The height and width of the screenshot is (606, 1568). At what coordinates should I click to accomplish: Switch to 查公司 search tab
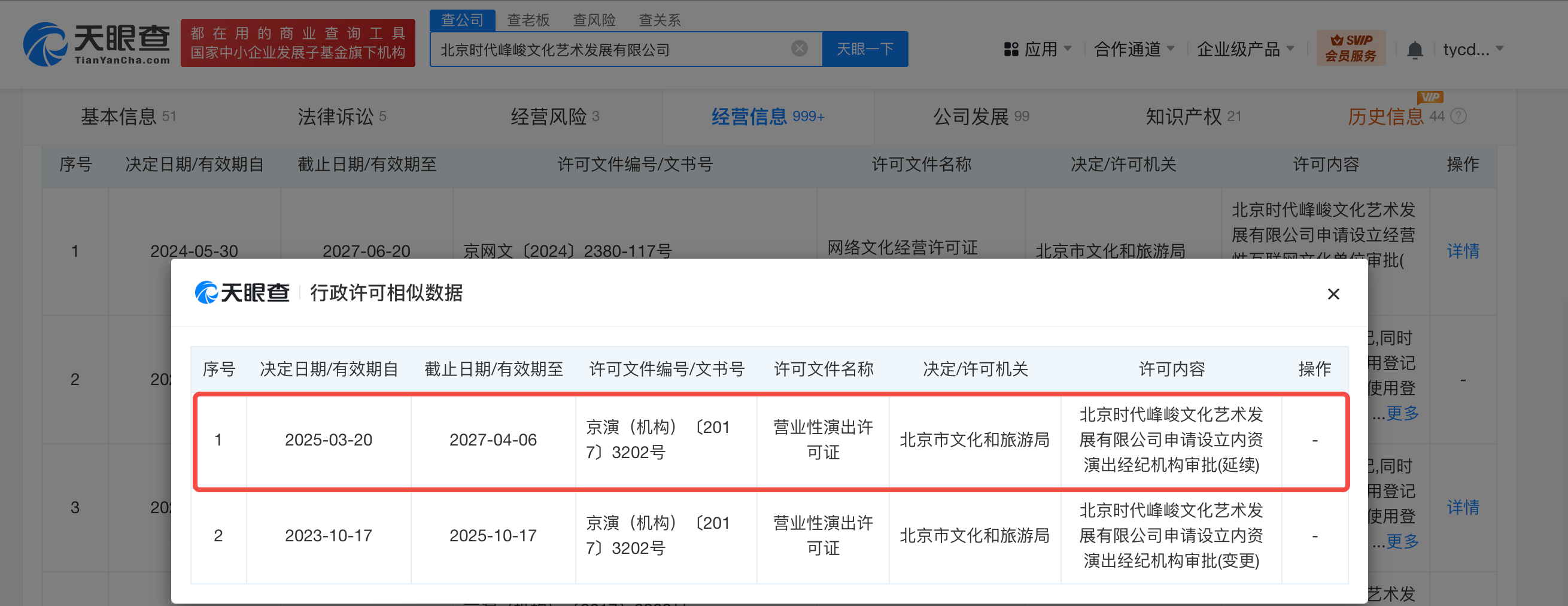click(x=462, y=20)
